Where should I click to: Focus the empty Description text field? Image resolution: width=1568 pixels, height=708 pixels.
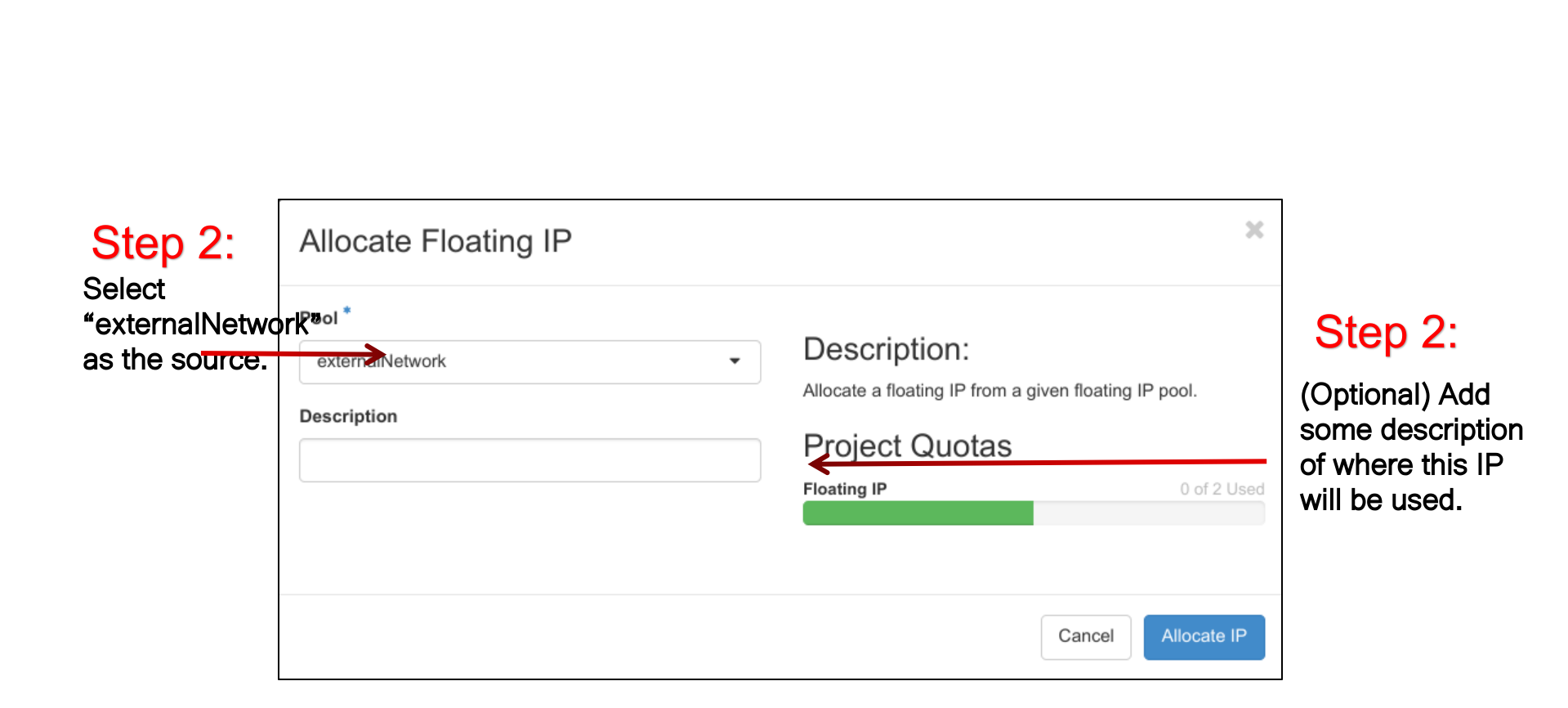(x=529, y=460)
